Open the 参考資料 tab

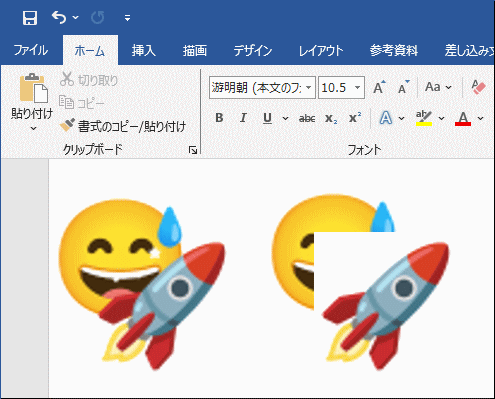tap(394, 50)
